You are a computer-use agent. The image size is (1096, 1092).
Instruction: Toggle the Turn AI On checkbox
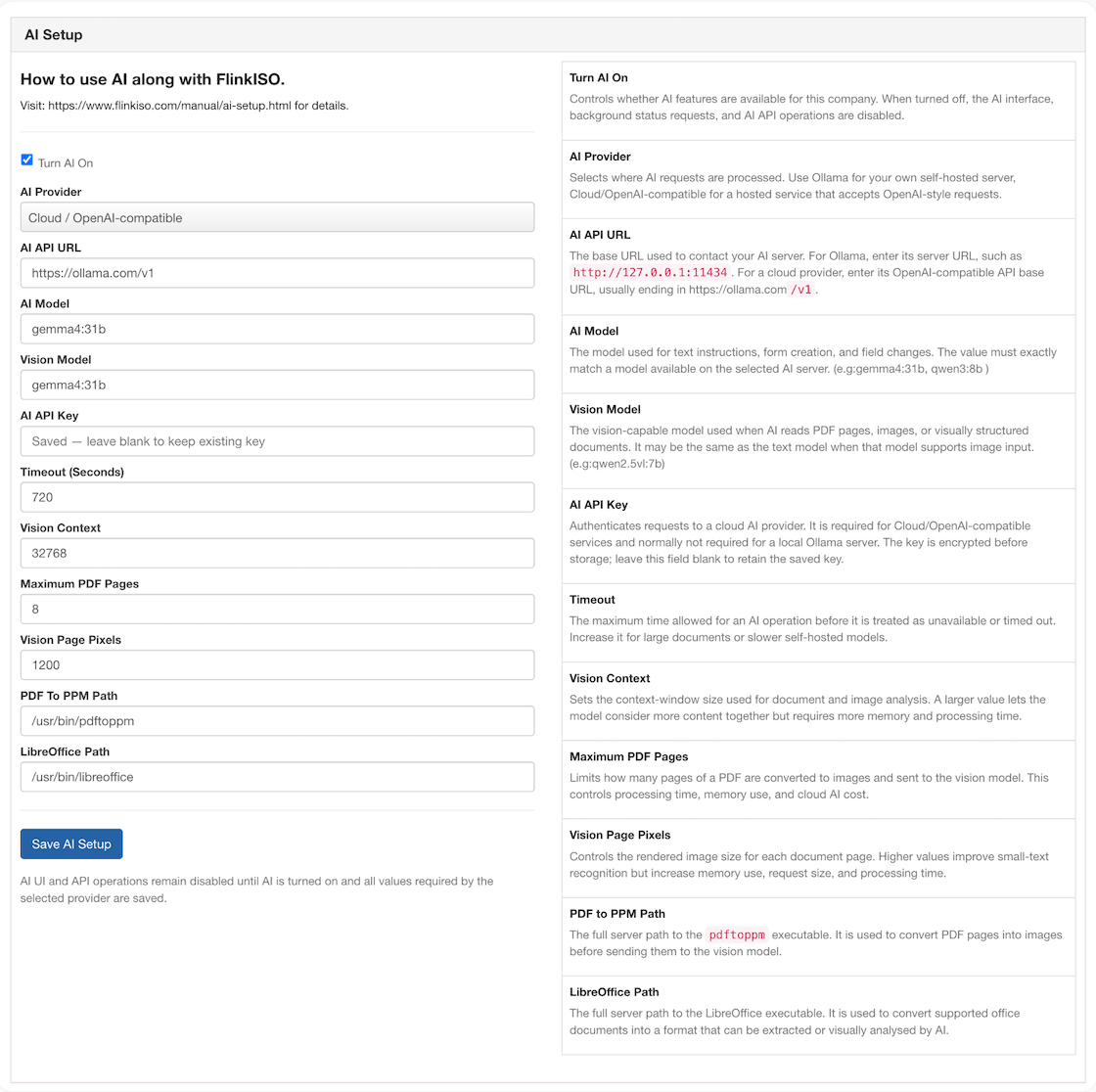coord(26,160)
